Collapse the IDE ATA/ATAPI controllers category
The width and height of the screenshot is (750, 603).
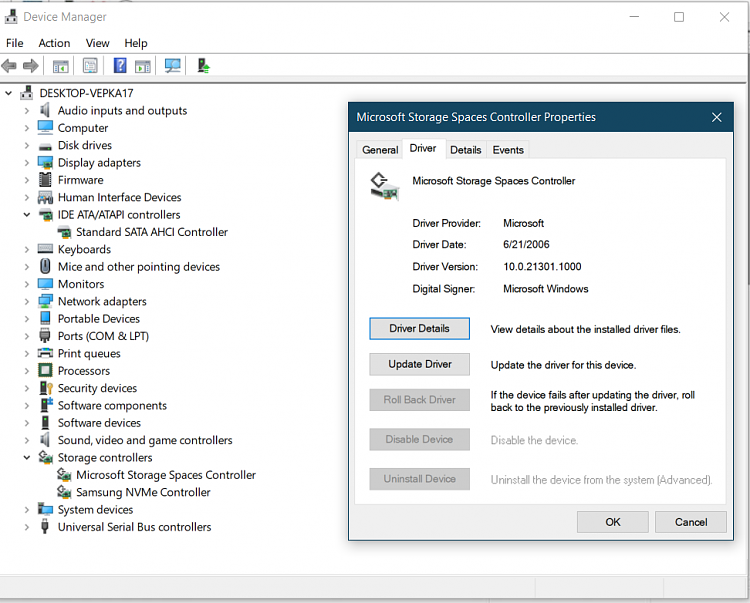pyautogui.click(x=27, y=215)
